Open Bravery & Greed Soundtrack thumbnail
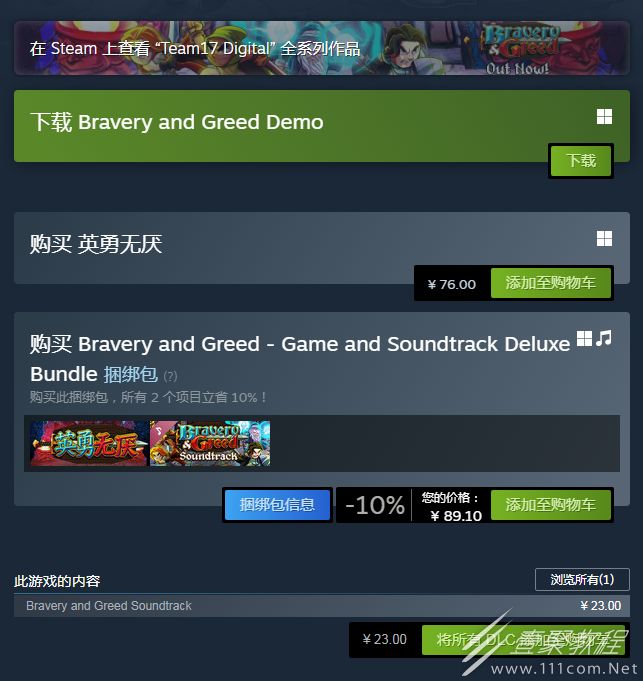The width and height of the screenshot is (643, 681). [210, 443]
